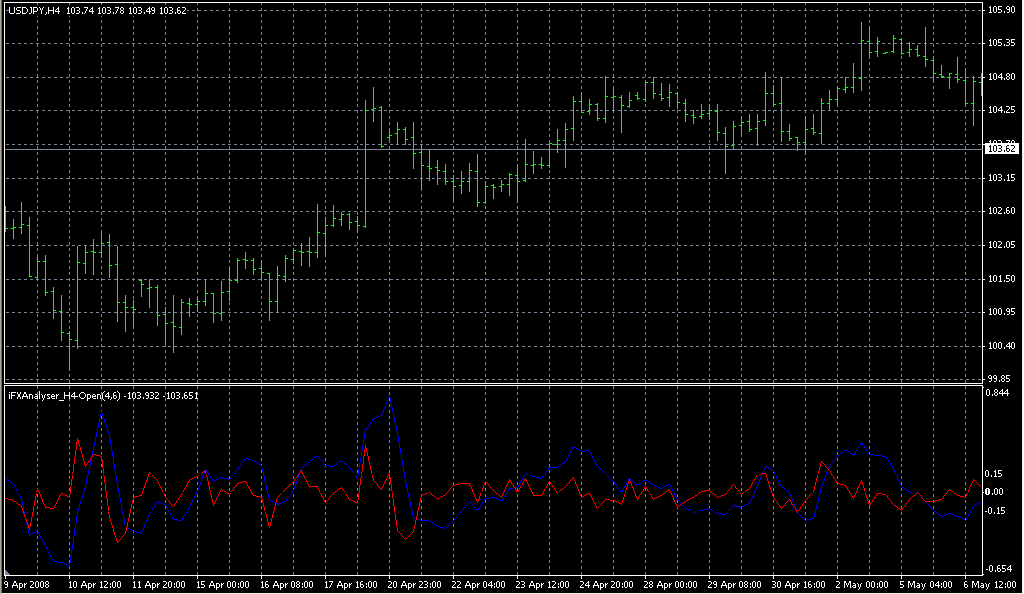Screen dimensions: 1024x594
Task: Click the divider between chart and indicator window
Action: click(x=490, y=383)
